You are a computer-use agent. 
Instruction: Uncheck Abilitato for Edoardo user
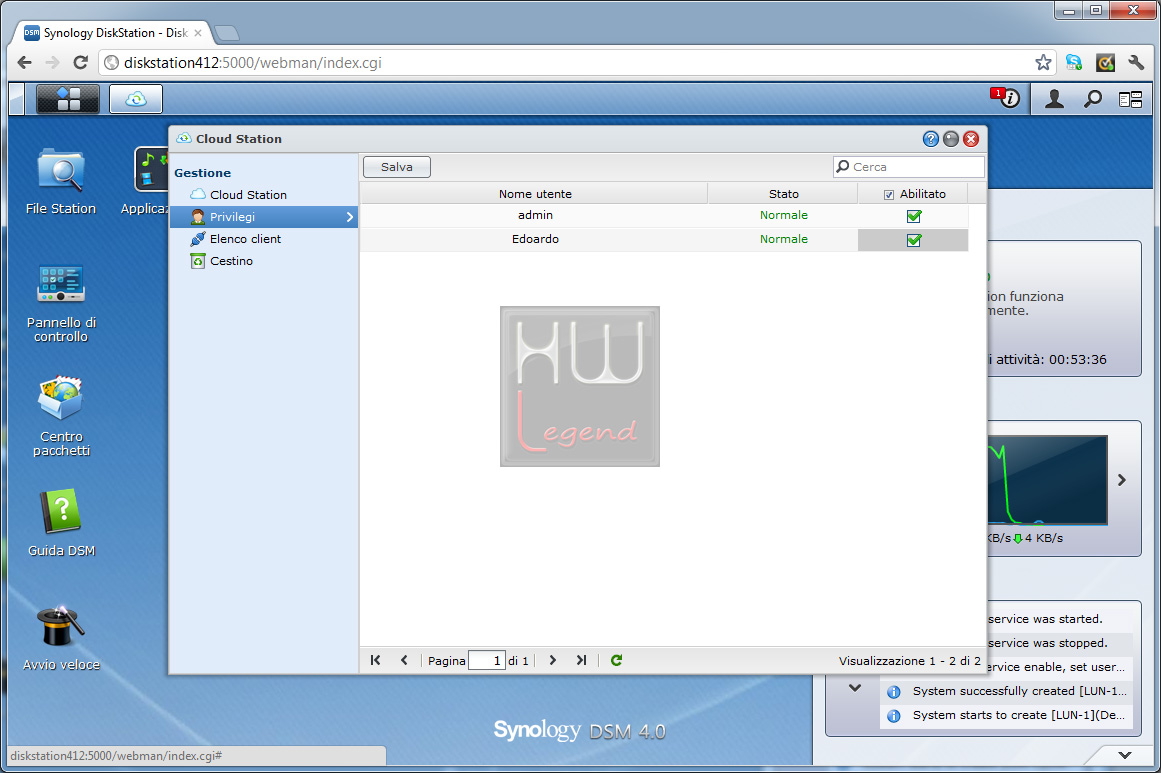point(914,240)
